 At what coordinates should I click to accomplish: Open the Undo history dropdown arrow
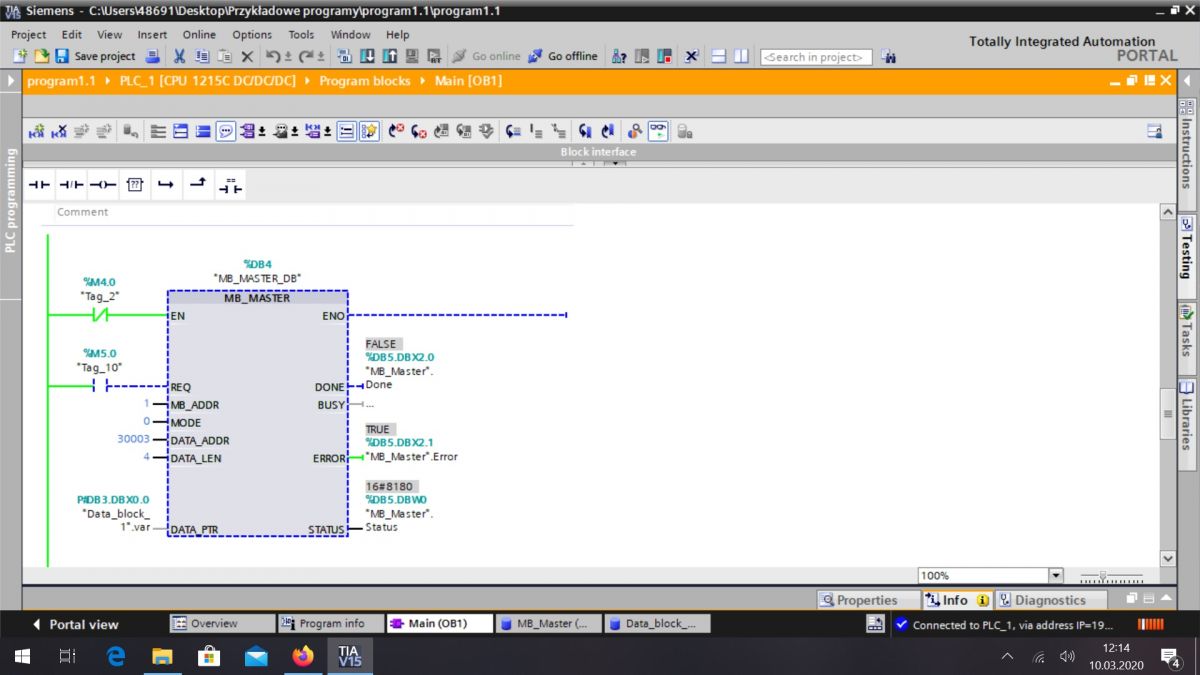click(x=288, y=57)
